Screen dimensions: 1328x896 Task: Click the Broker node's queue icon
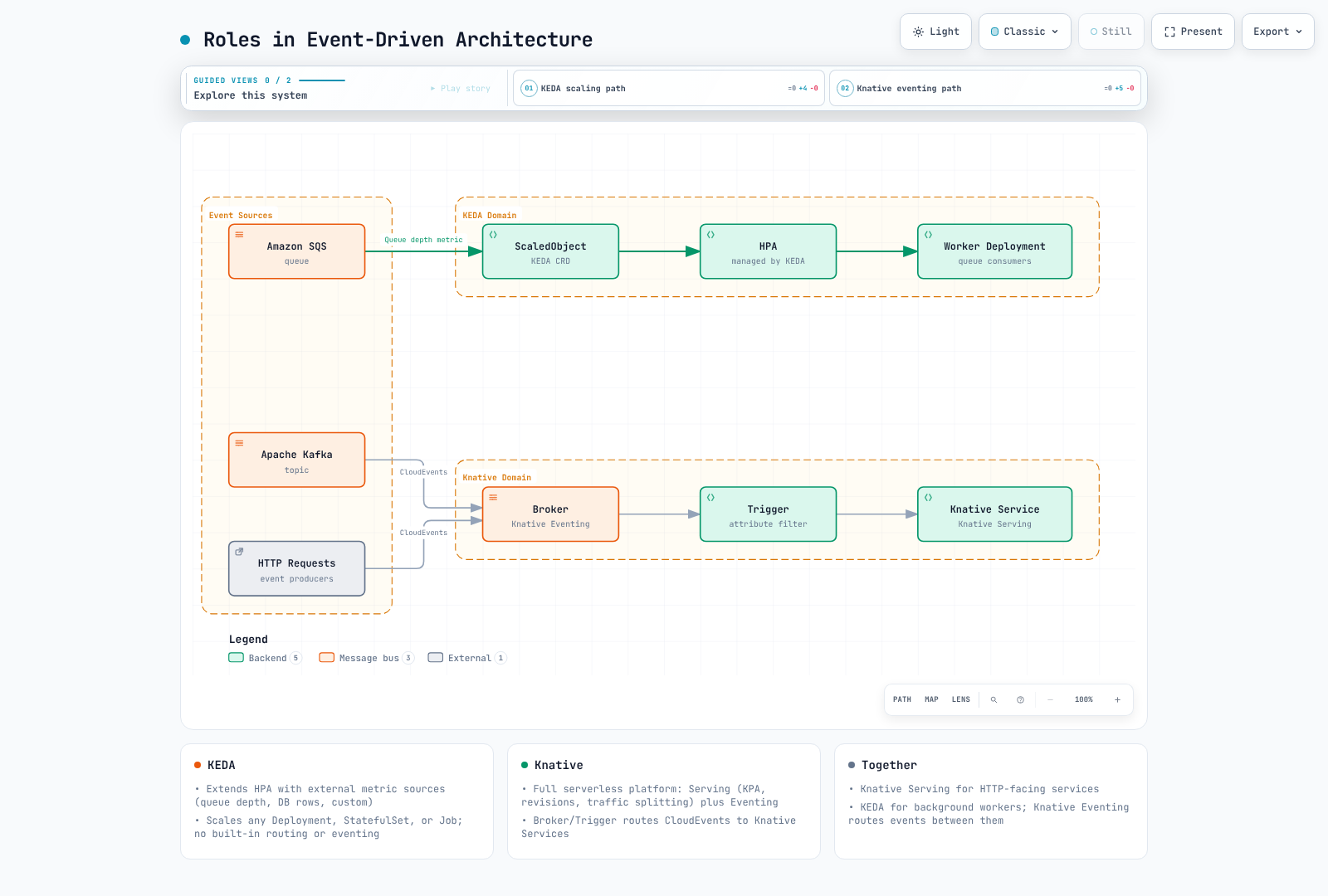493,498
